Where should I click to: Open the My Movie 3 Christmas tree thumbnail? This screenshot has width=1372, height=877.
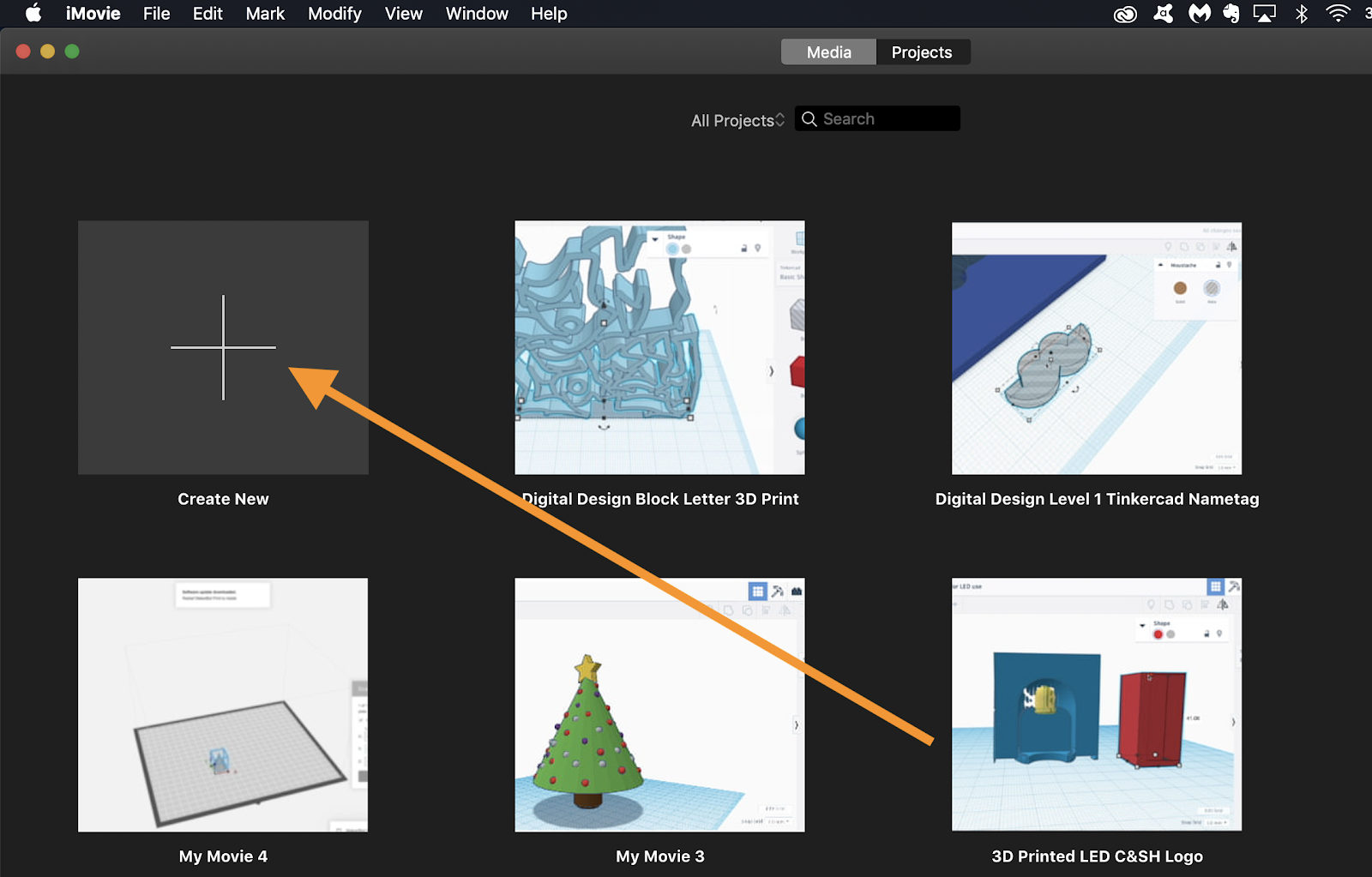tap(659, 705)
